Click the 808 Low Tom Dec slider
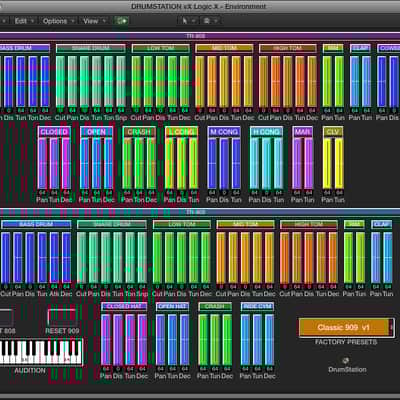 pos(184,81)
